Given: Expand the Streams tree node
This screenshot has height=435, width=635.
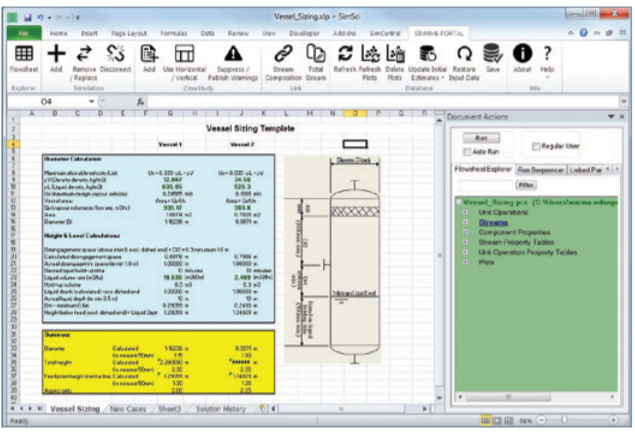Looking at the screenshot, I should coord(465,221).
